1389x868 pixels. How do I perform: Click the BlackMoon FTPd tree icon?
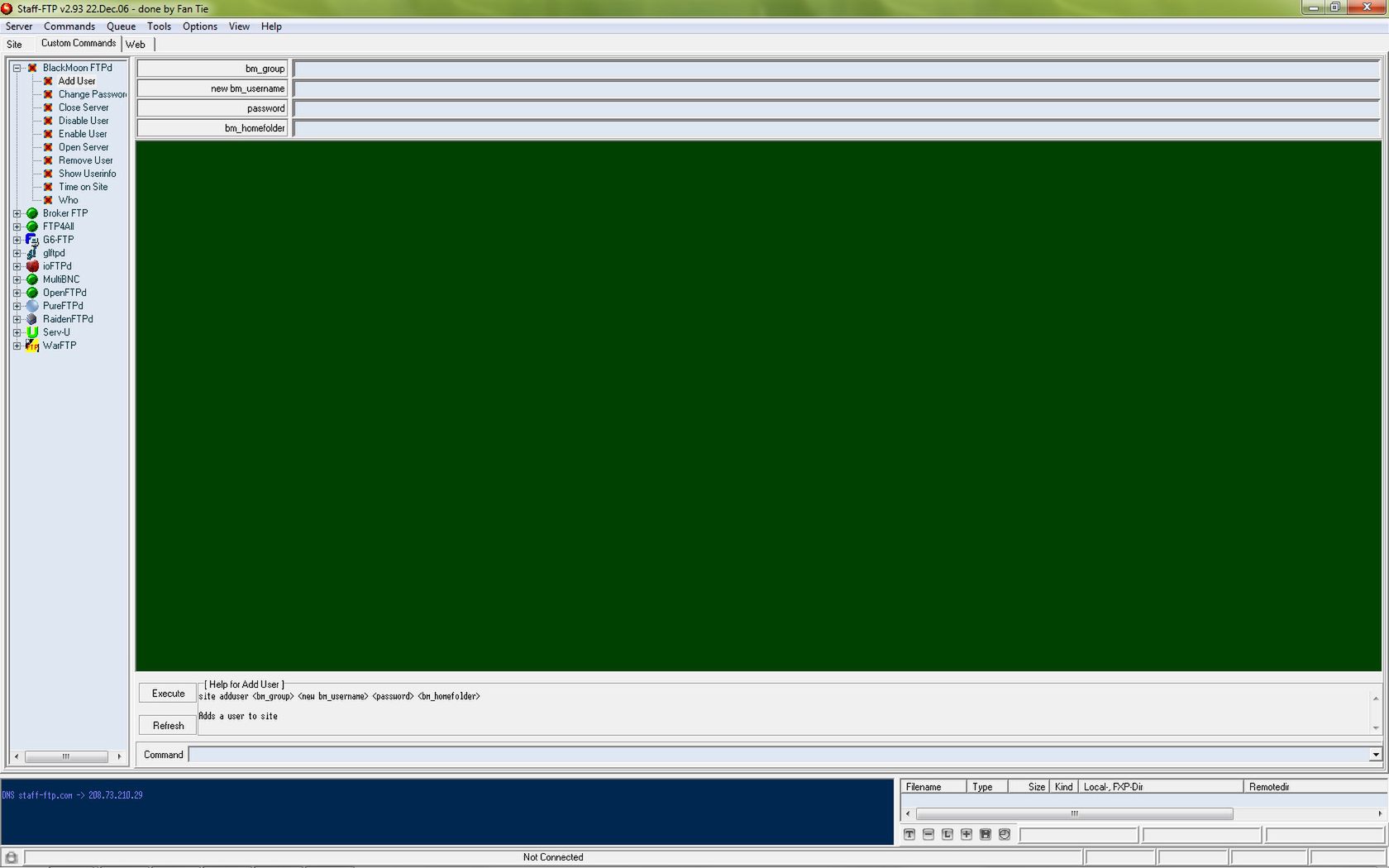(x=32, y=68)
